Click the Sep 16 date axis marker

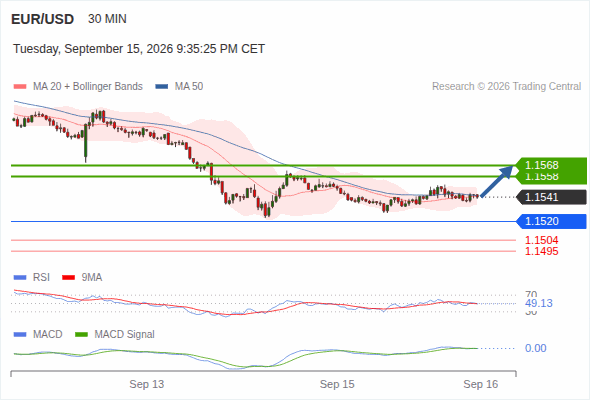[481, 384]
